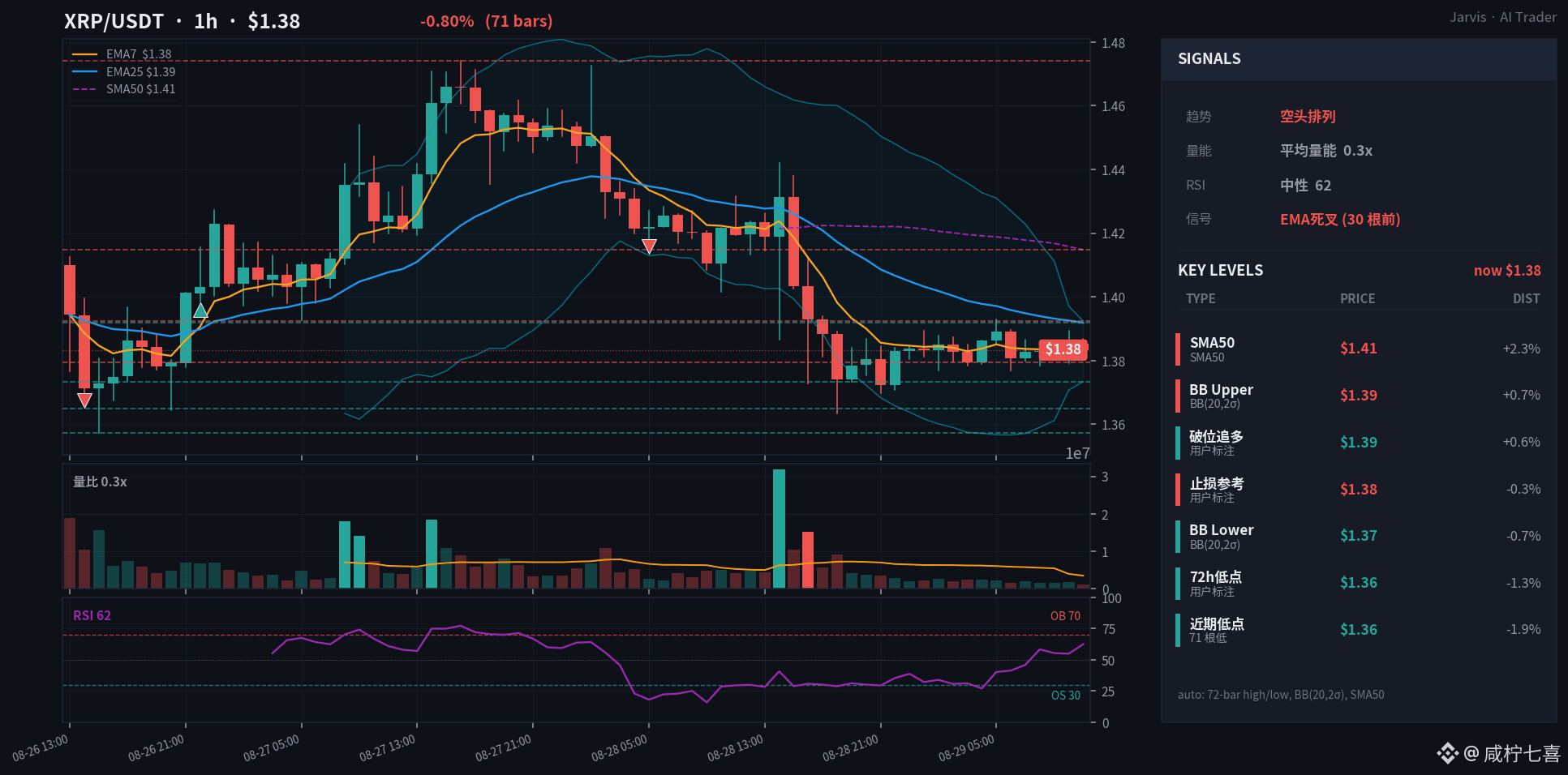Select the EMA25 $1.39 legend label
The width and height of the screenshot is (1568, 775).
tap(140, 72)
